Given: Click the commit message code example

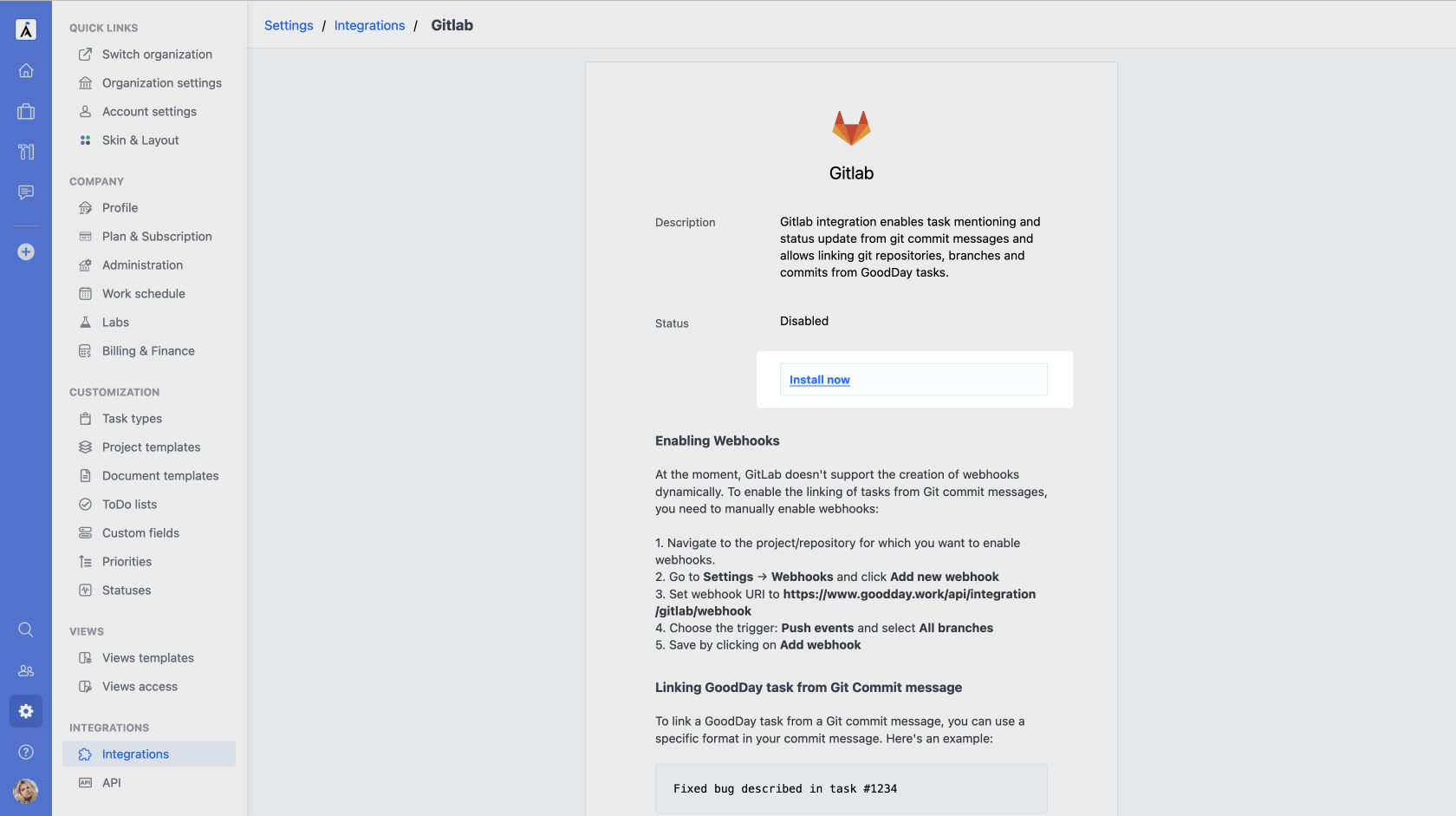Looking at the screenshot, I should click(x=851, y=788).
